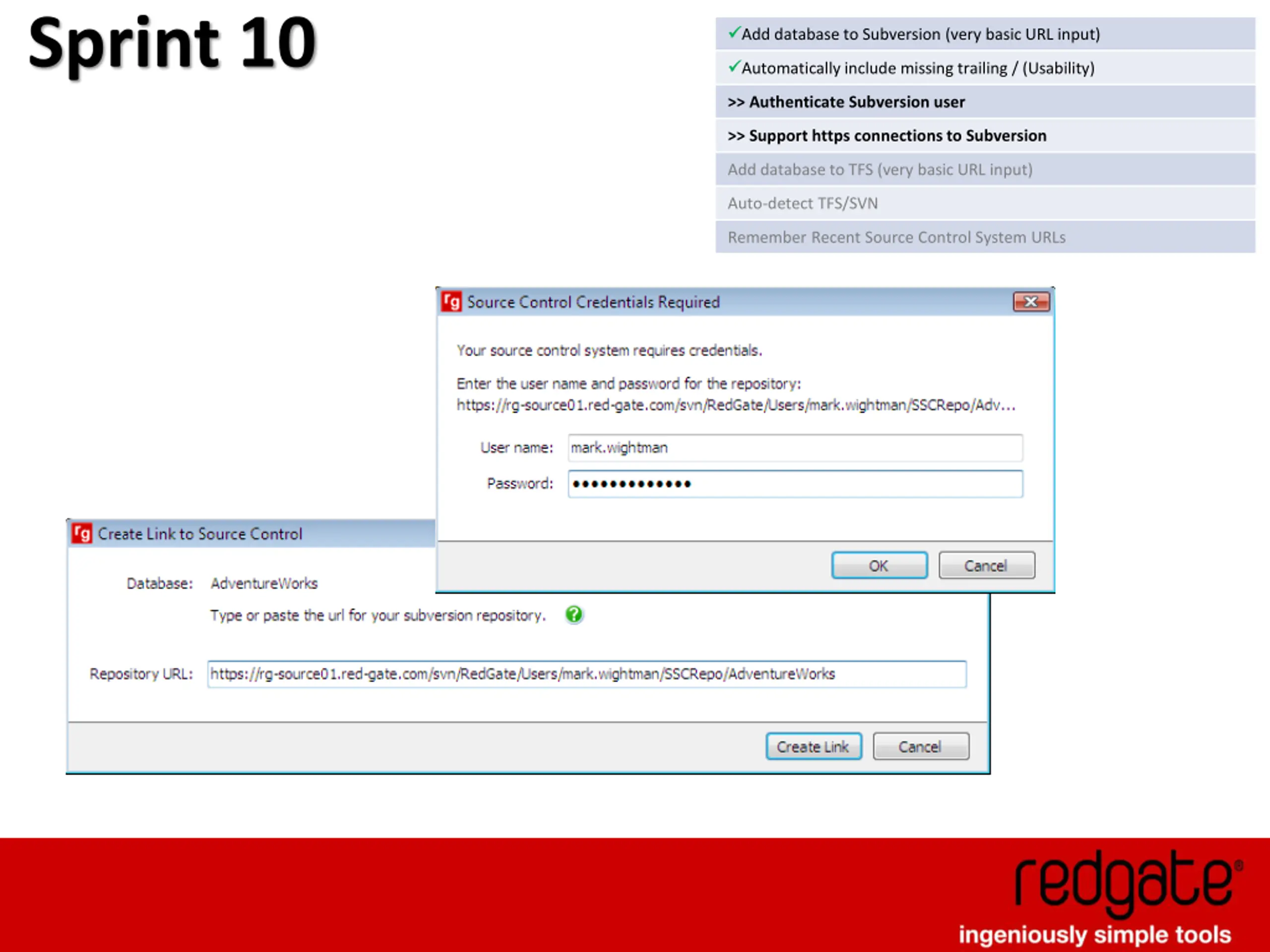Click the 'Password:' label
The height and width of the screenshot is (952, 1270).
[520, 484]
